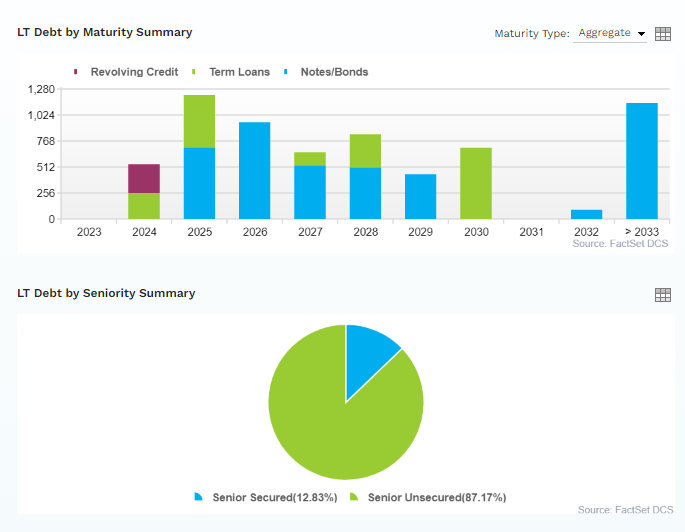Click the small 2032 Notes/Bonds bar
Screen dimensions: 685x532
586,214
